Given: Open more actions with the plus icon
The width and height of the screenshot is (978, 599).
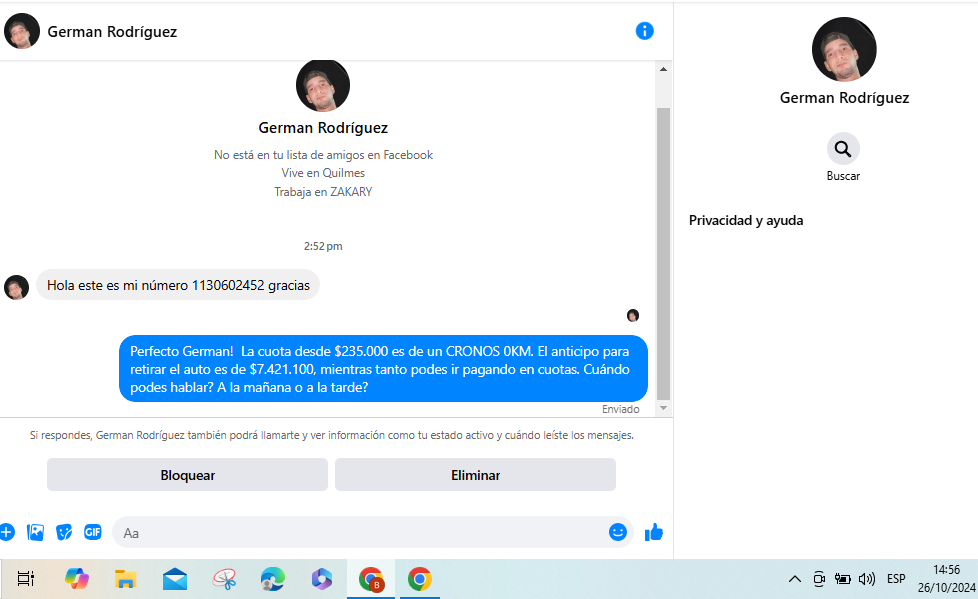Looking at the screenshot, I should click(7, 532).
